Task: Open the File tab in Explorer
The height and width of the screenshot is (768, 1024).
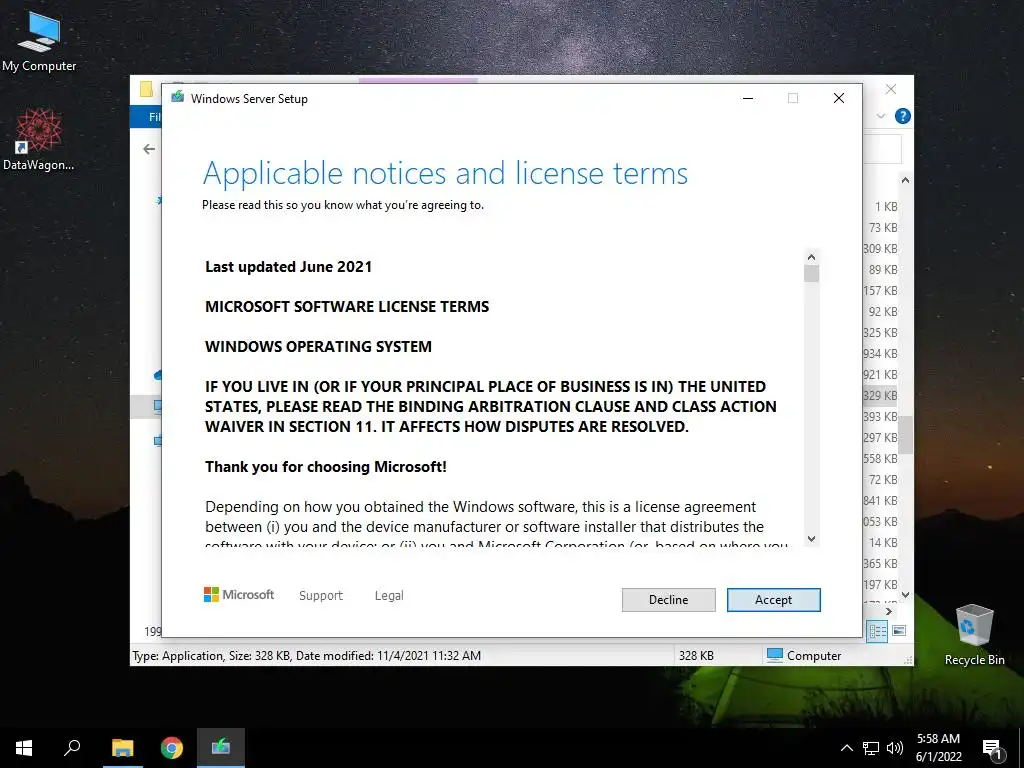Action: 146,117
